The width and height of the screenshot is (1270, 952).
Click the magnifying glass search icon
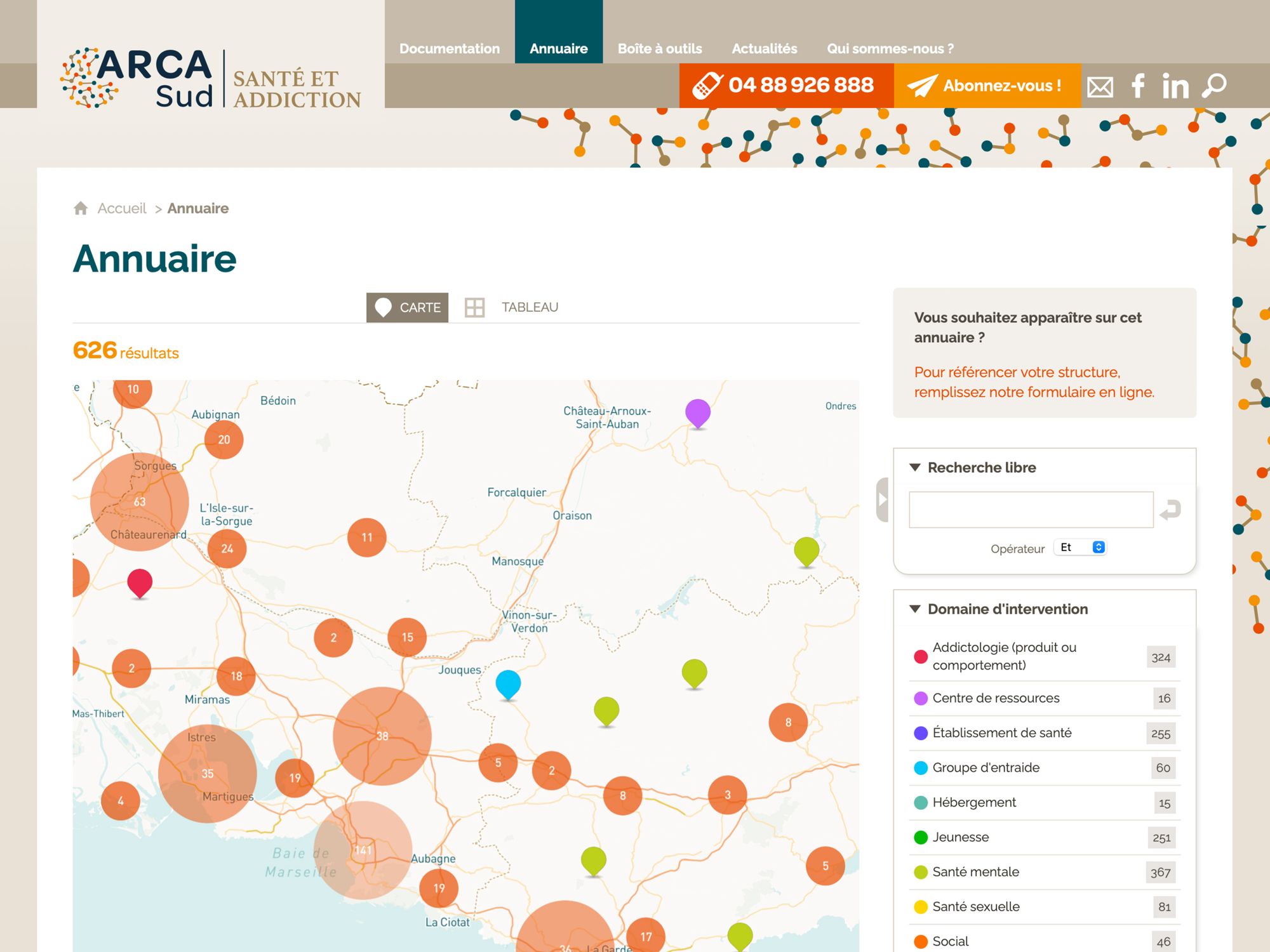(x=1214, y=86)
